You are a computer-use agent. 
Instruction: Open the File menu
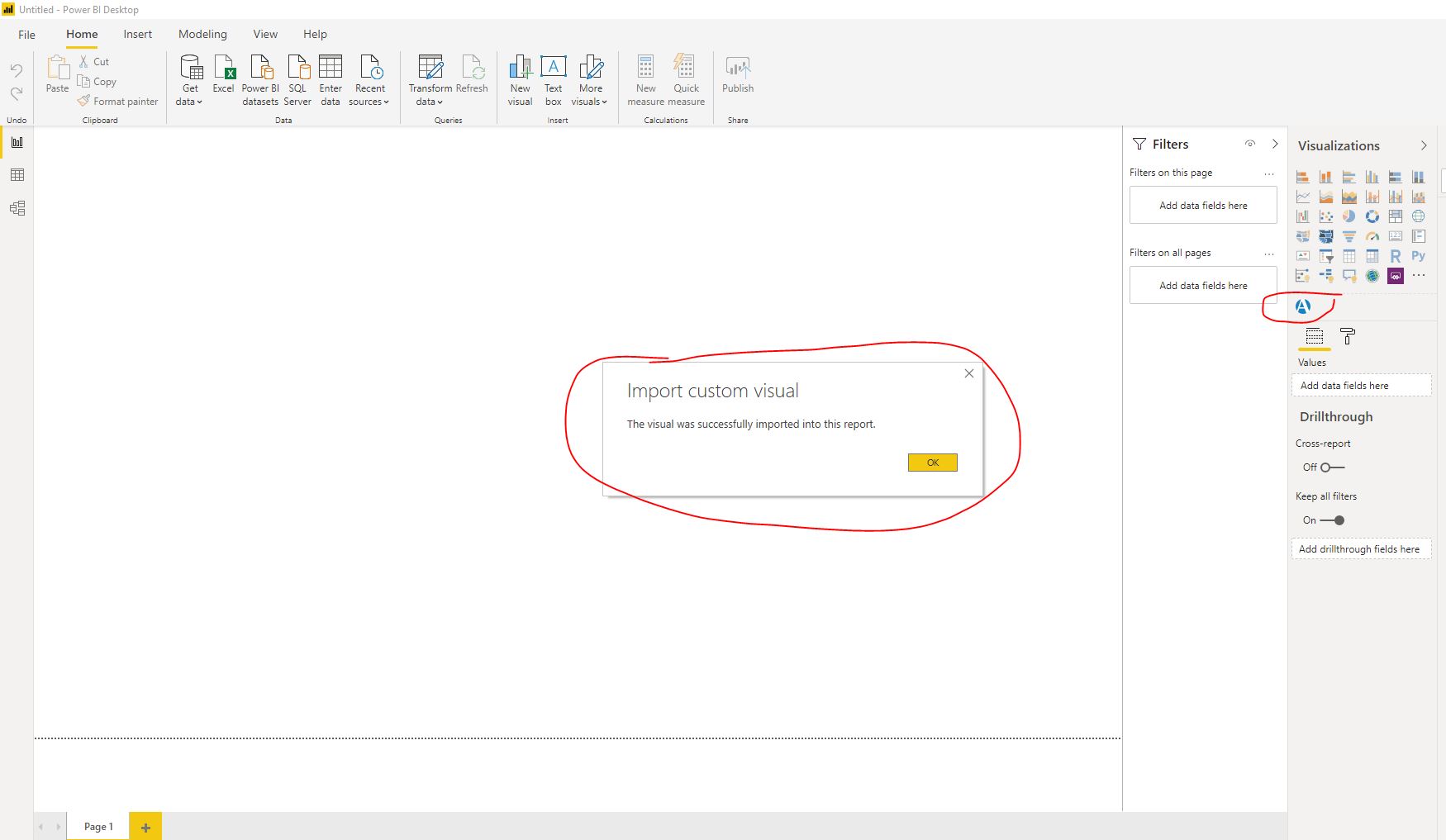pos(27,35)
